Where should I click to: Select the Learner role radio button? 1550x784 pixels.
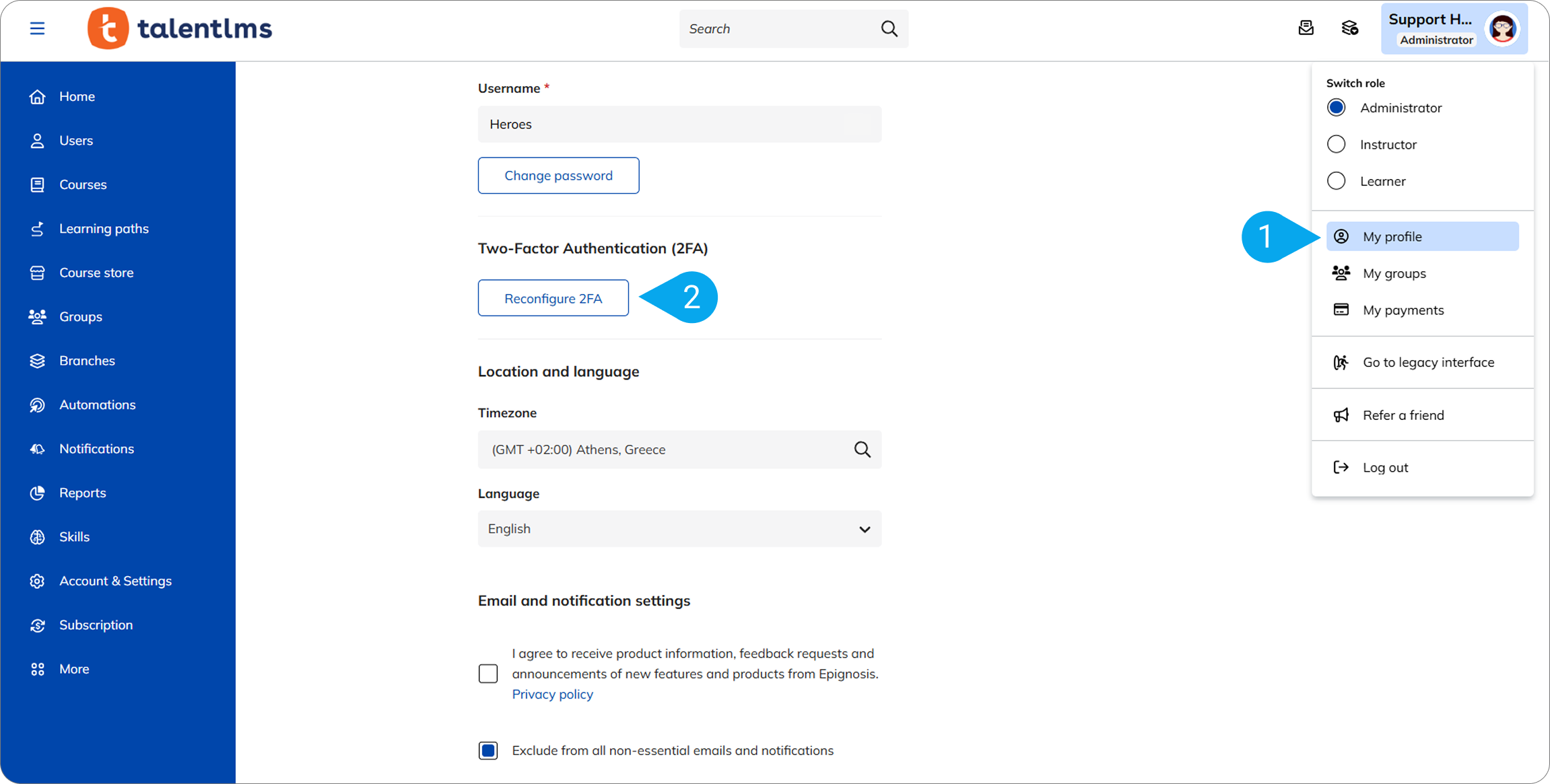click(x=1336, y=181)
